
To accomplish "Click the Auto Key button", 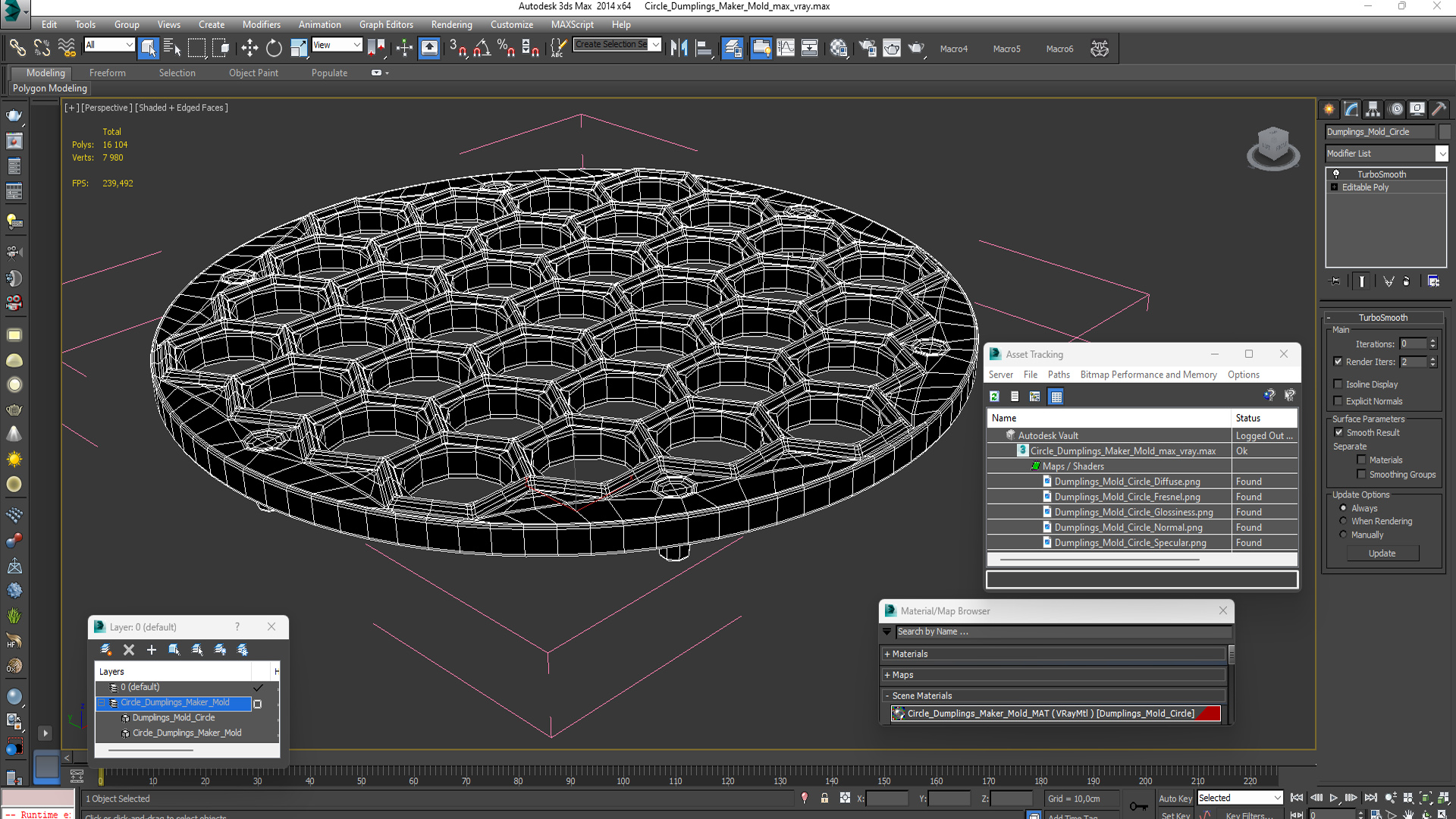I will tap(1175, 799).
